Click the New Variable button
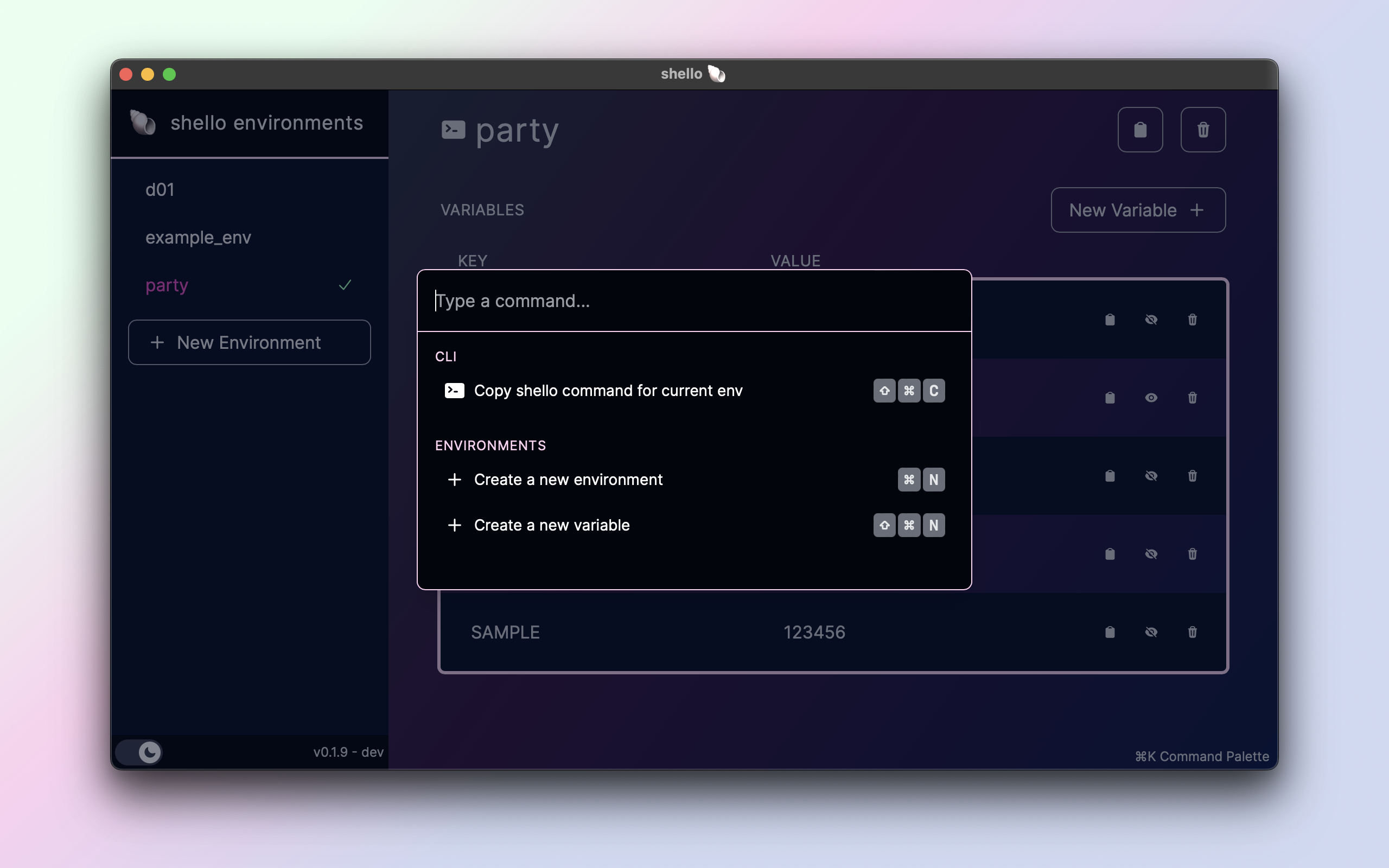The image size is (1389, 868). coord(1138,210)
